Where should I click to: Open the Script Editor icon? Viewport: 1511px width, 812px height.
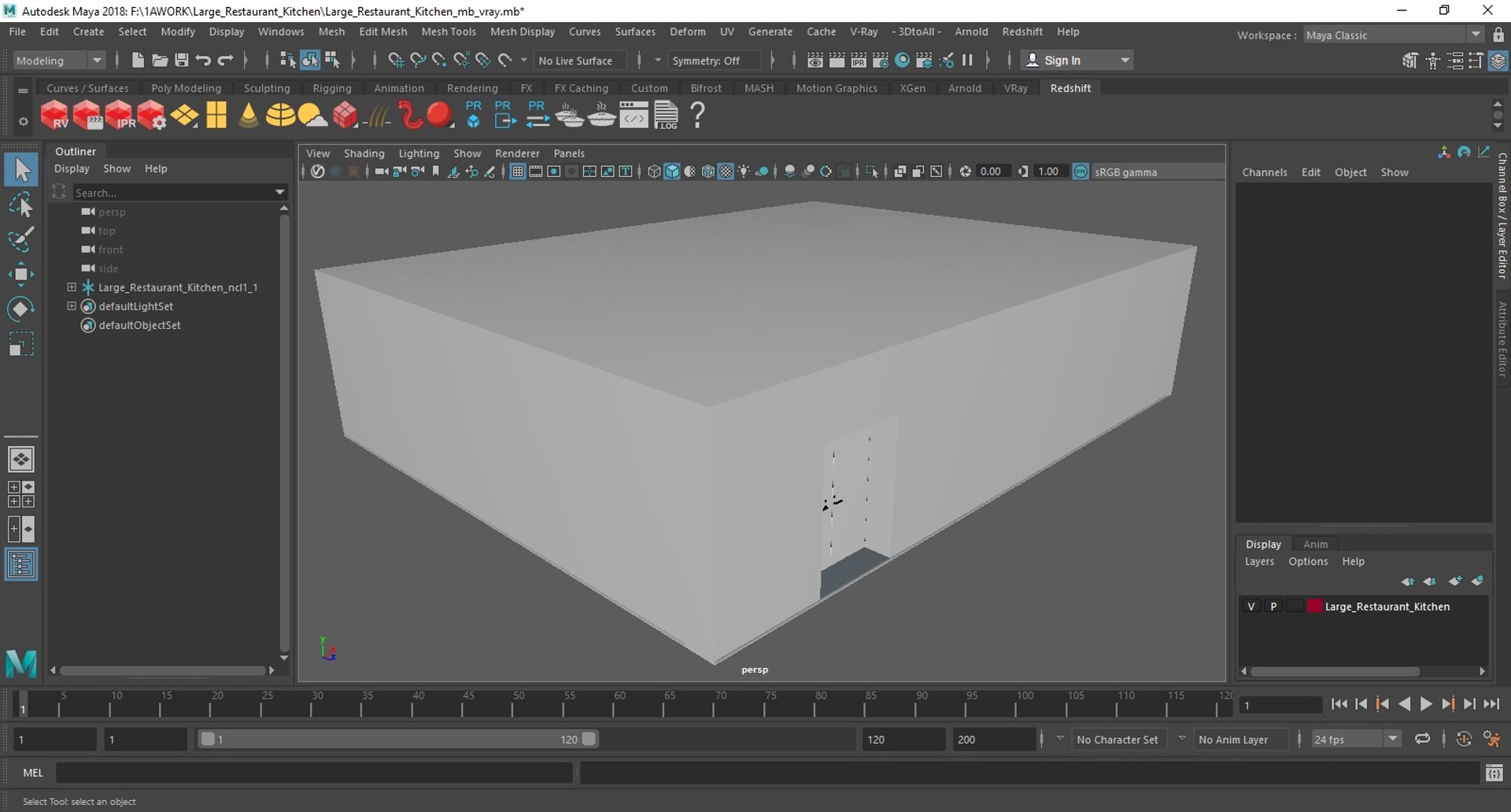[x=1494, y=773]
